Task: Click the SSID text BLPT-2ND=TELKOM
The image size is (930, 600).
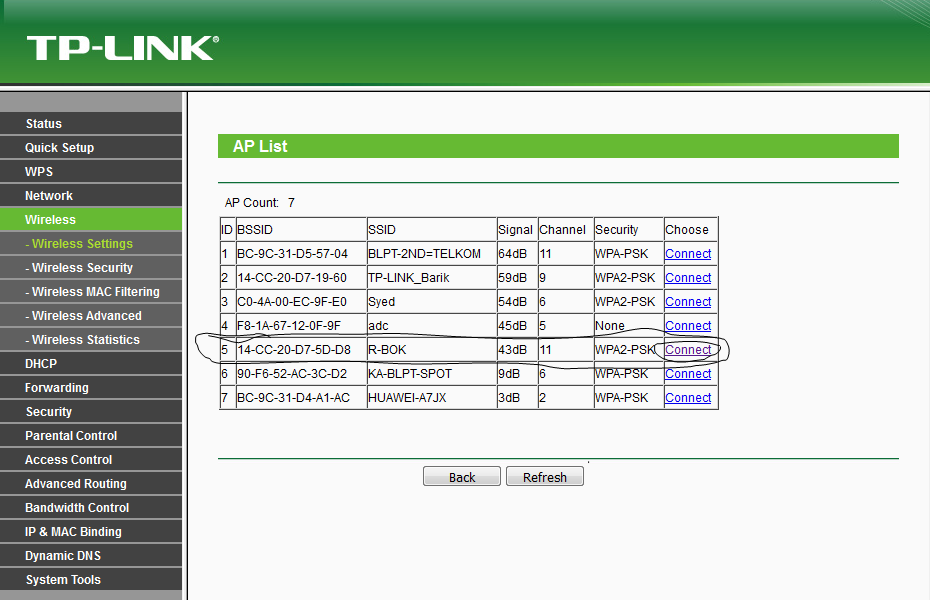Action: pyautogui.click(x=424, y=254)
